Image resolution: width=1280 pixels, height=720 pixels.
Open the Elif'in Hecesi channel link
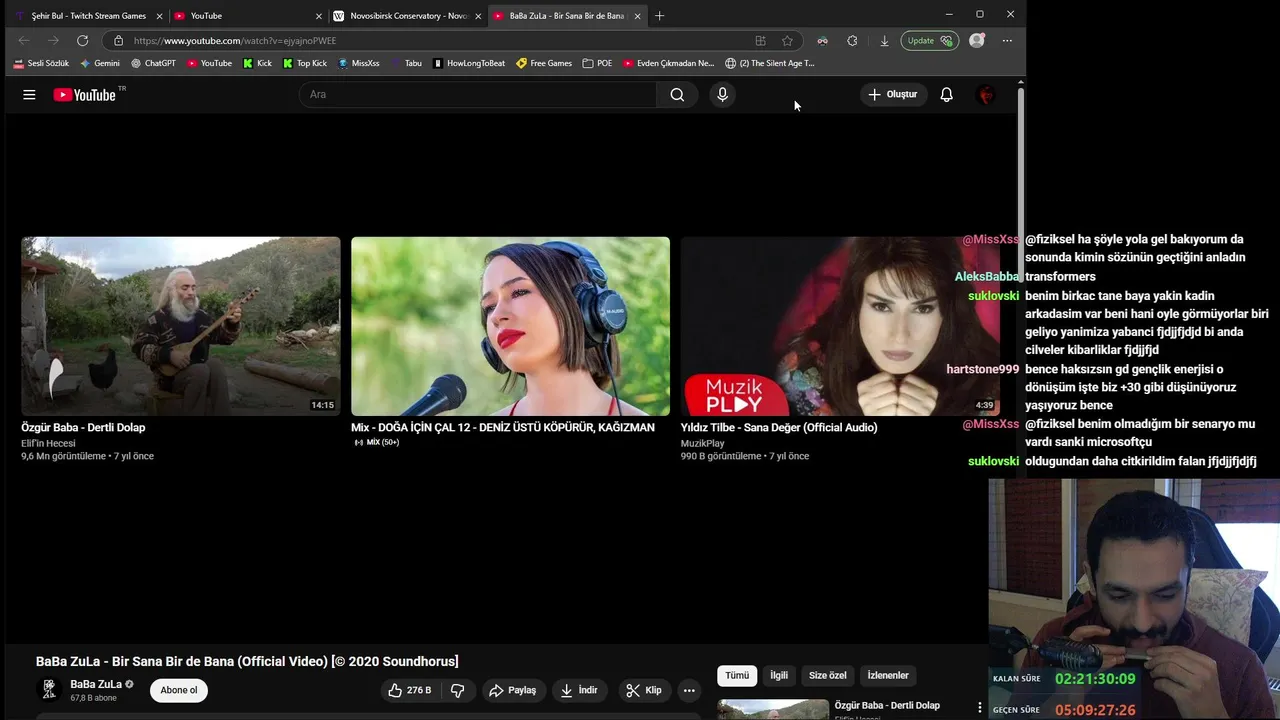(x=48, y=443)
